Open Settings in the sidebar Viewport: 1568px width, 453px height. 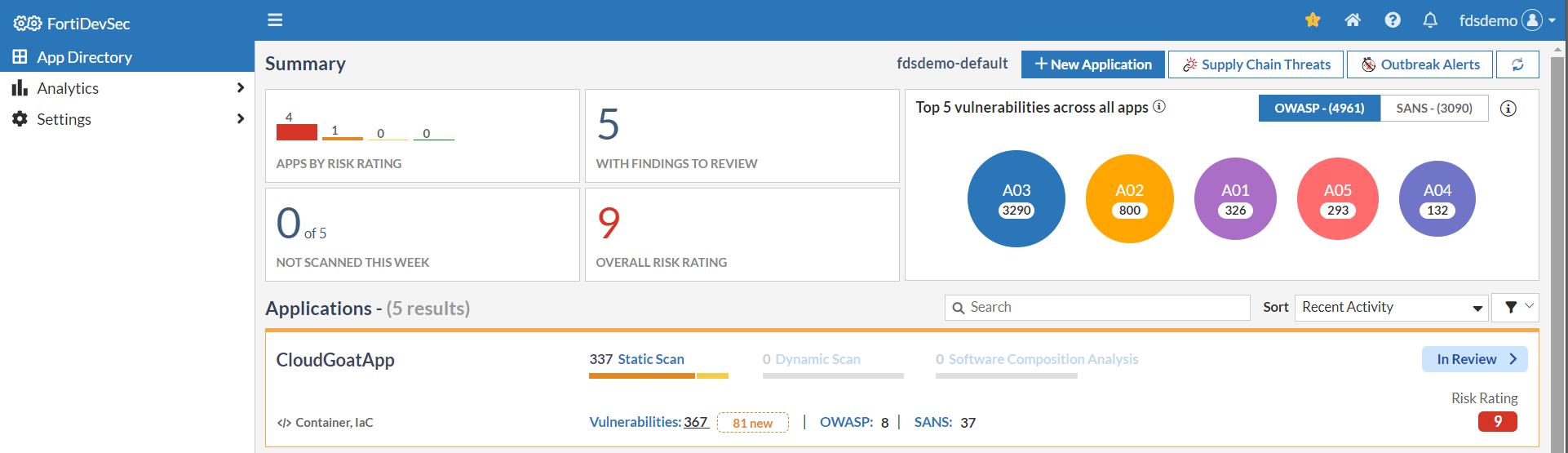coord(127,118)
